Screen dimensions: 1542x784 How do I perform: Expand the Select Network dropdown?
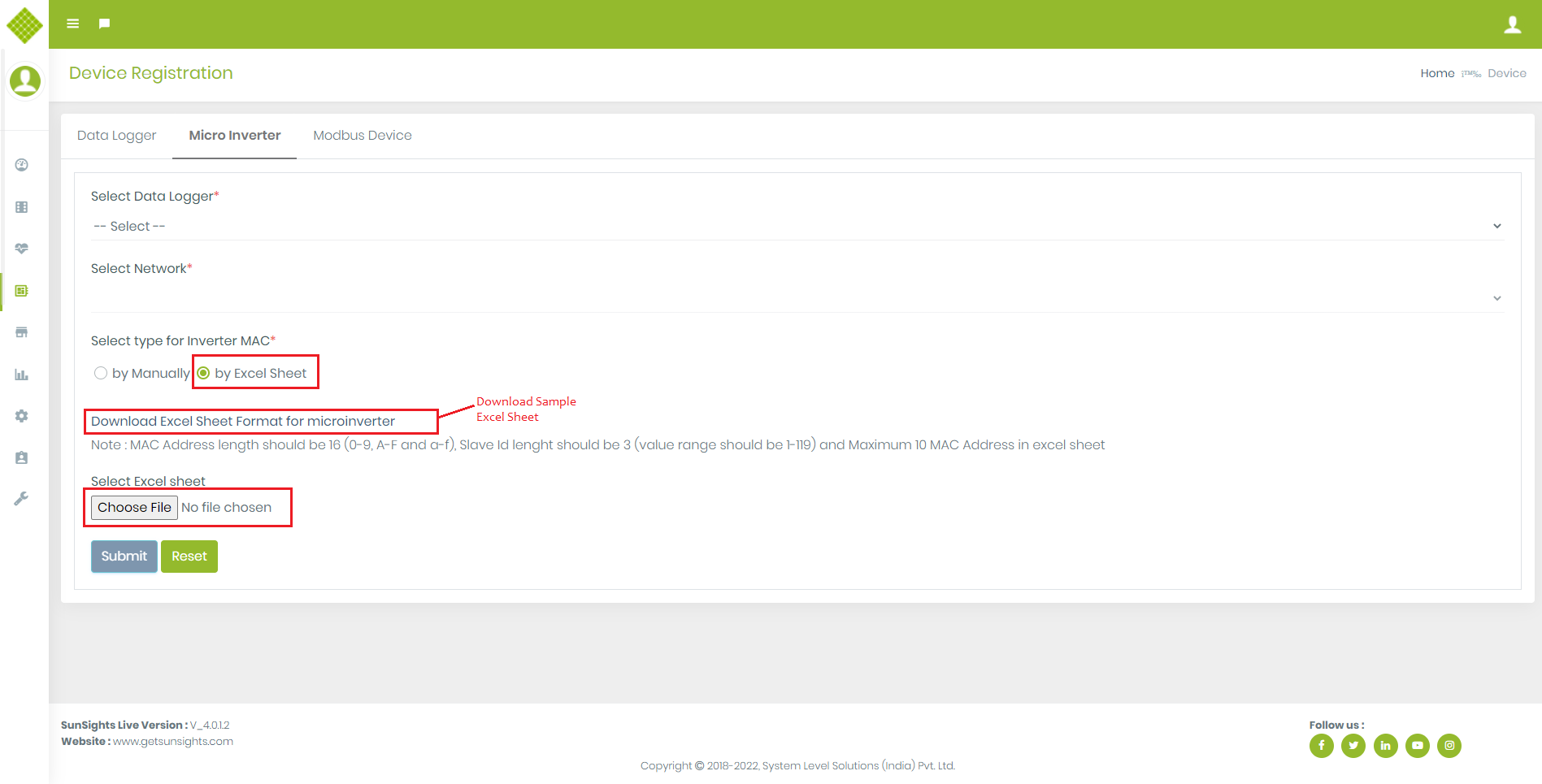797,298
